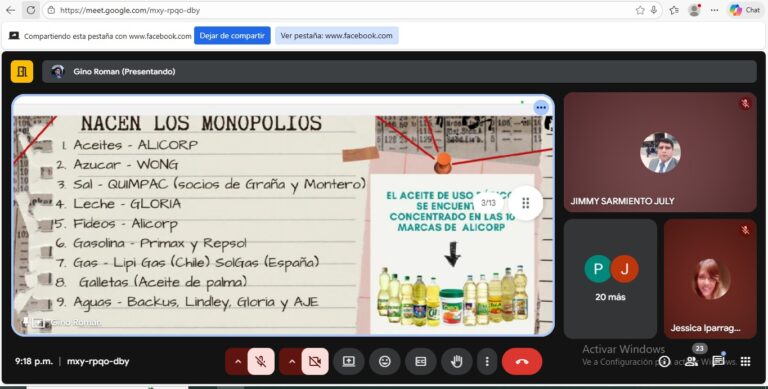Open options menu on shared presentation tile
Viewport: 768px width, 389px height.
(x=541, y=107)
